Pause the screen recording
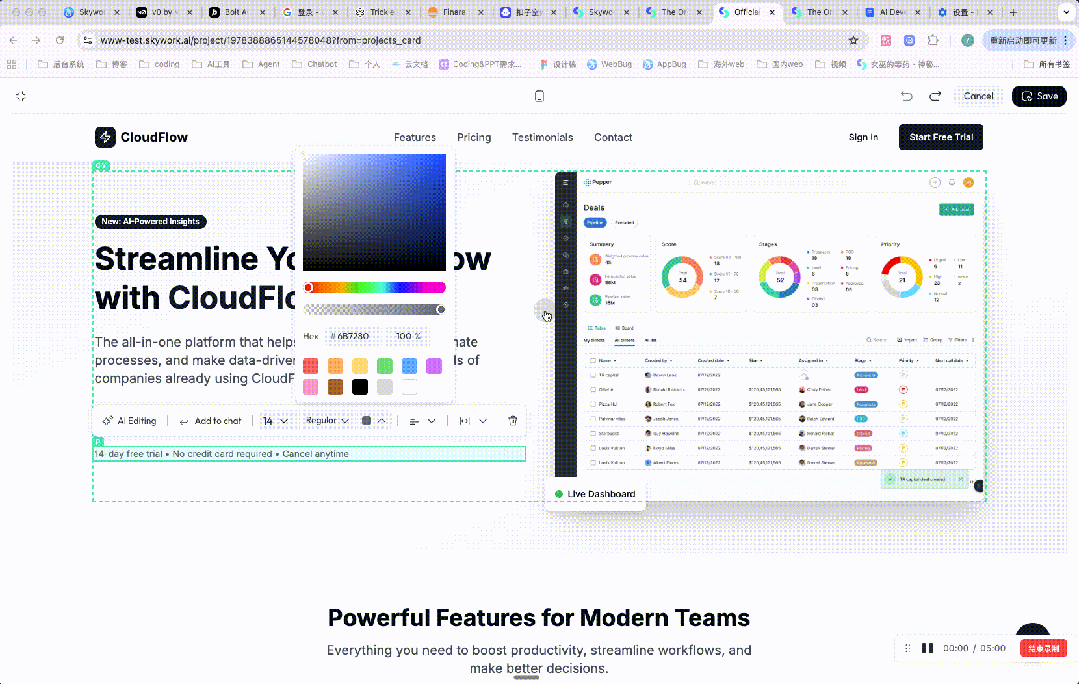 [x=928, y=648]
